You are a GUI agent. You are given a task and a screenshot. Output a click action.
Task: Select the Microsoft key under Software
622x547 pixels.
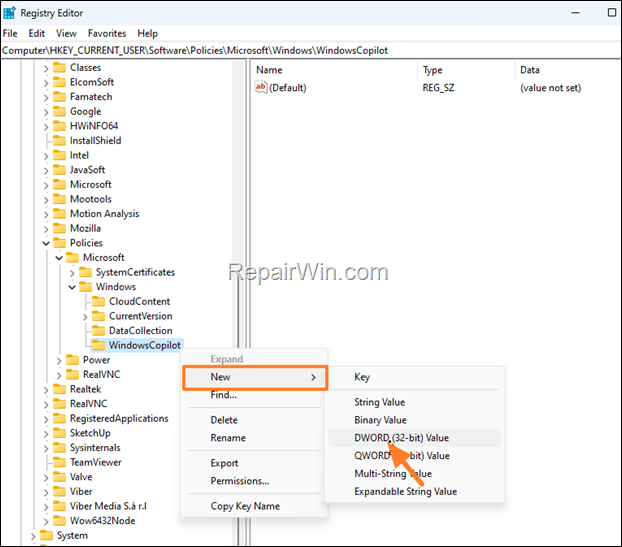90,184
